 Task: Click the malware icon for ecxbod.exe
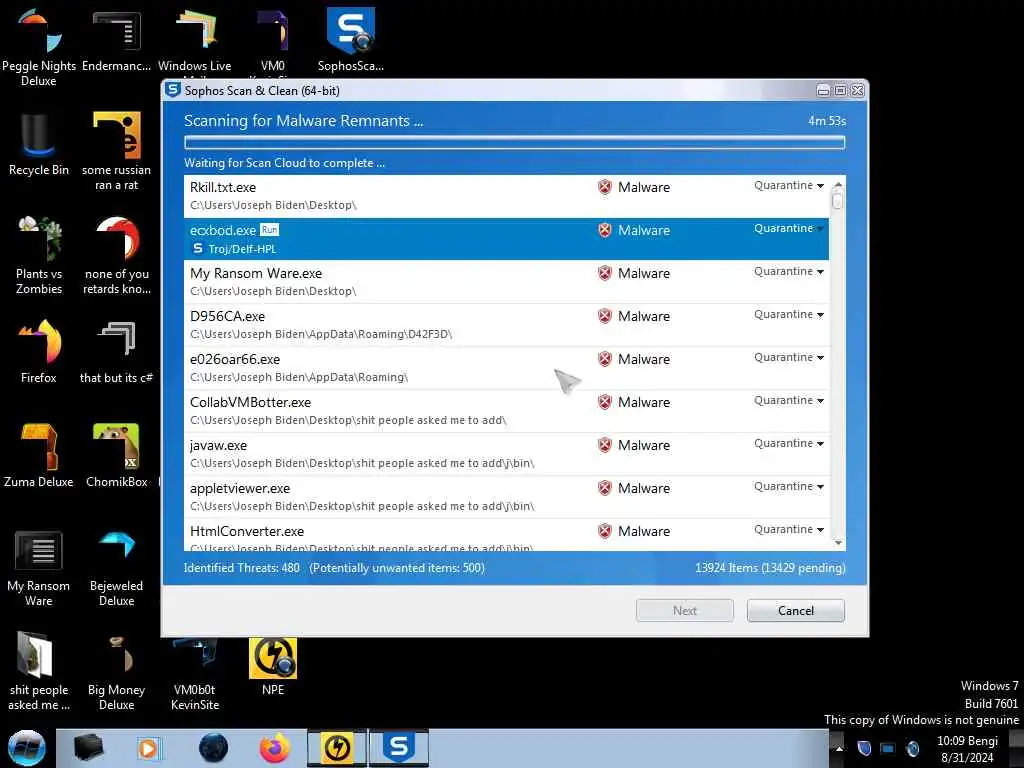605,231
